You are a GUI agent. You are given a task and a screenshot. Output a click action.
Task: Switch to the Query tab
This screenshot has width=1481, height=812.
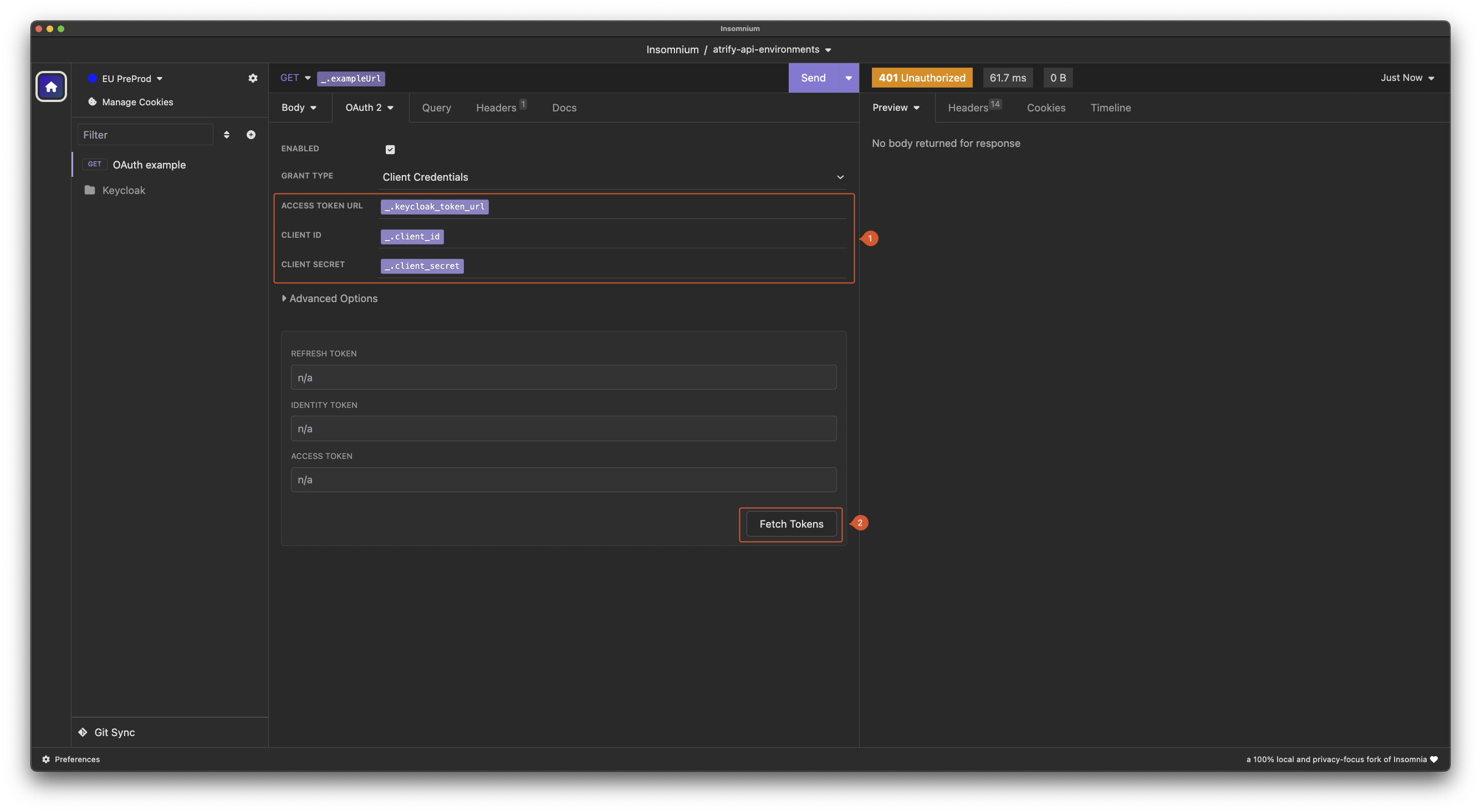(x=436, y=108)
